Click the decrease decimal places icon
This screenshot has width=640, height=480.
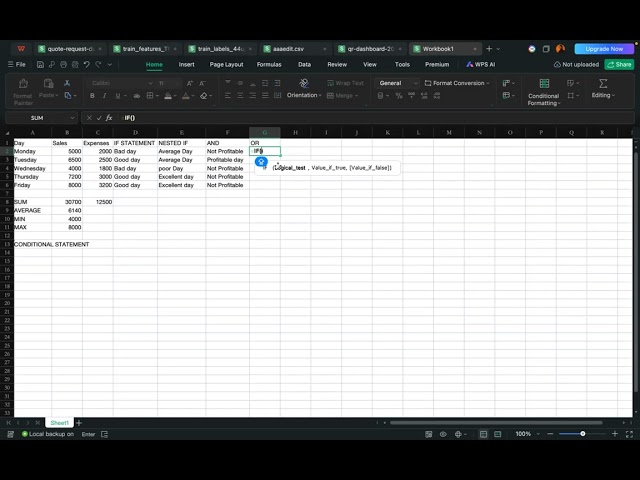(437, 96)
